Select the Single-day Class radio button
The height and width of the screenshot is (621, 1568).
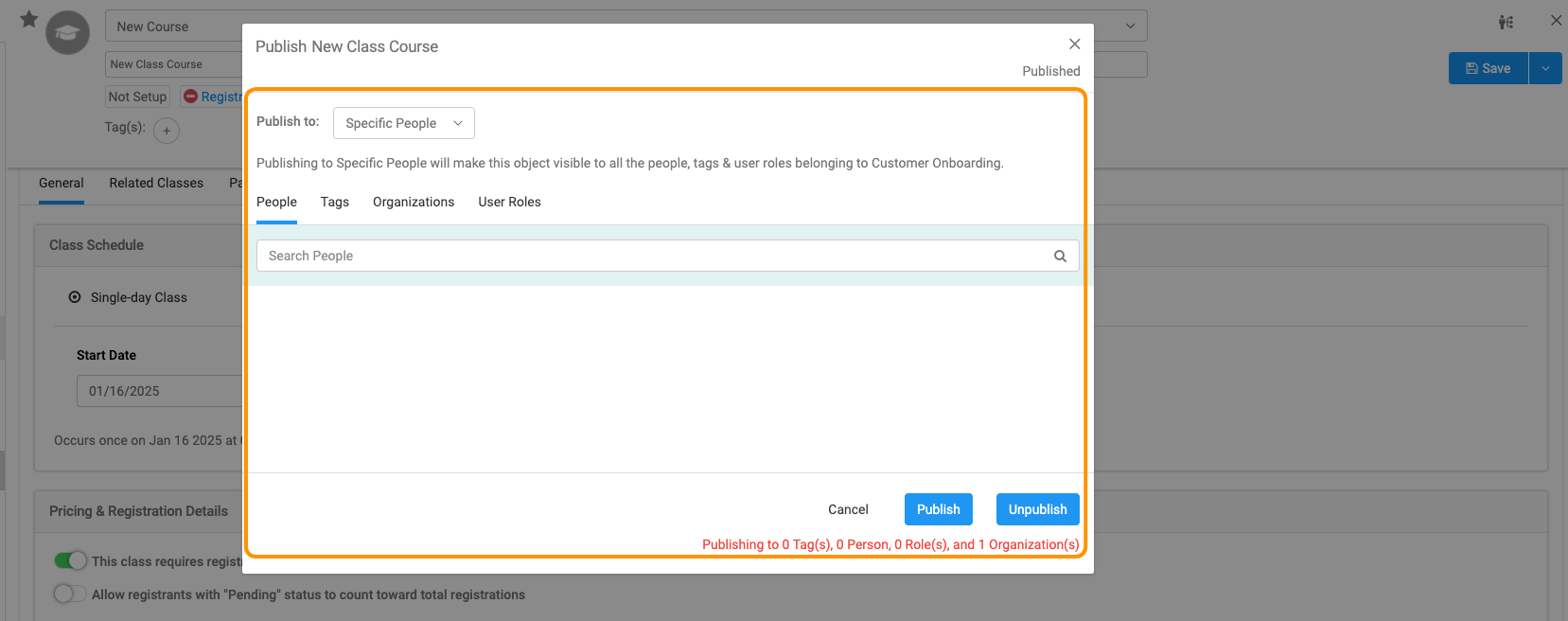pyautogui.click(x=75, y=297)
